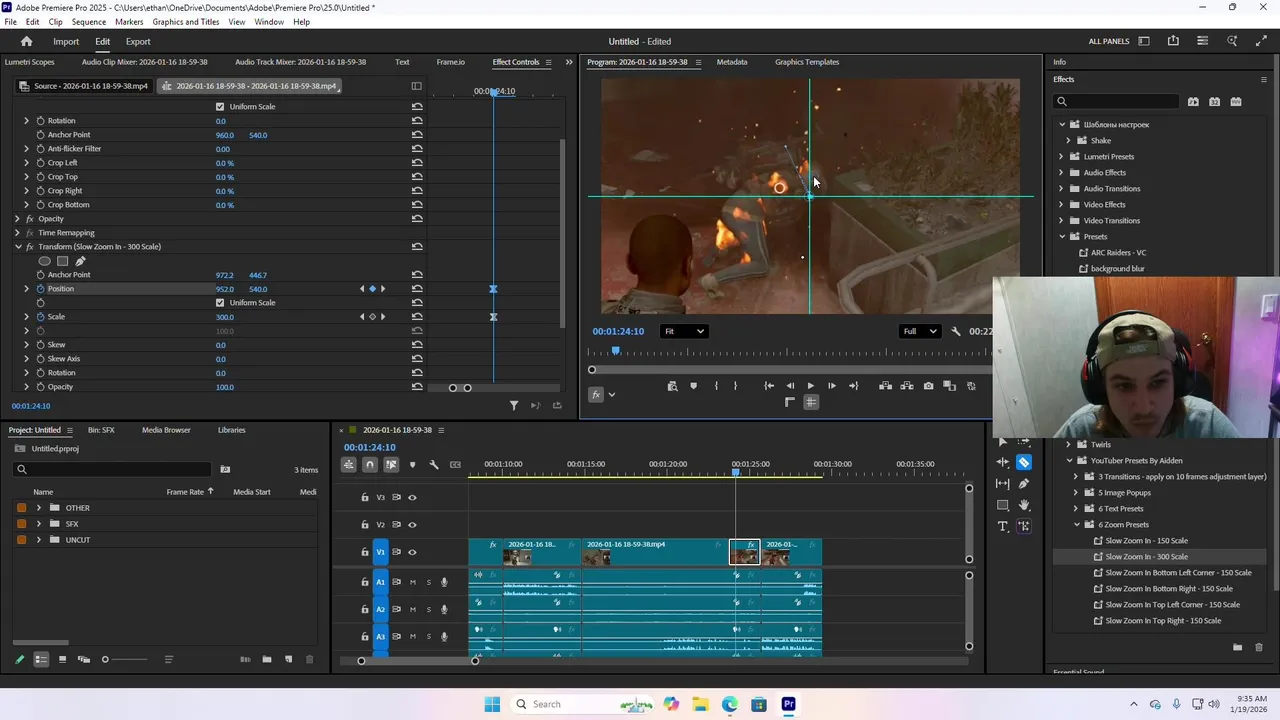Open File Explorer from the taskbar

pos(700,704)
